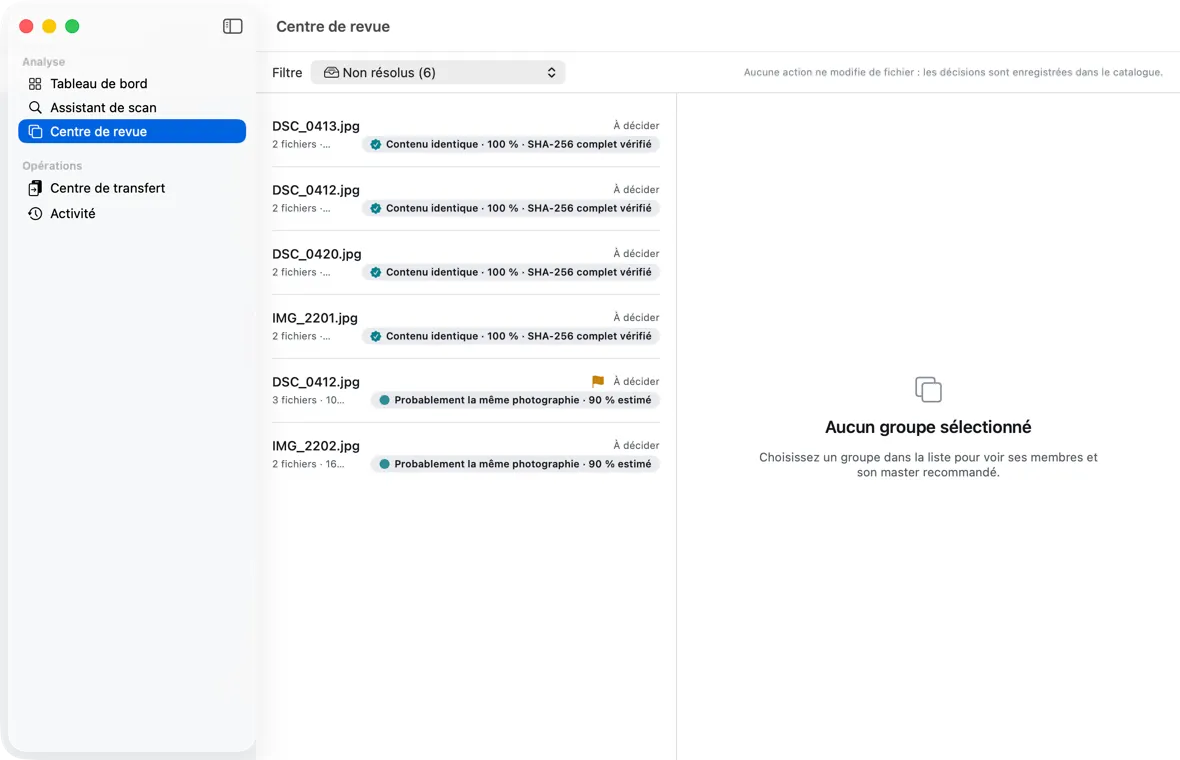1180x760 pixels.
Task: Open the Non résolus (6) filter dropdown
Action: [438, 72]
